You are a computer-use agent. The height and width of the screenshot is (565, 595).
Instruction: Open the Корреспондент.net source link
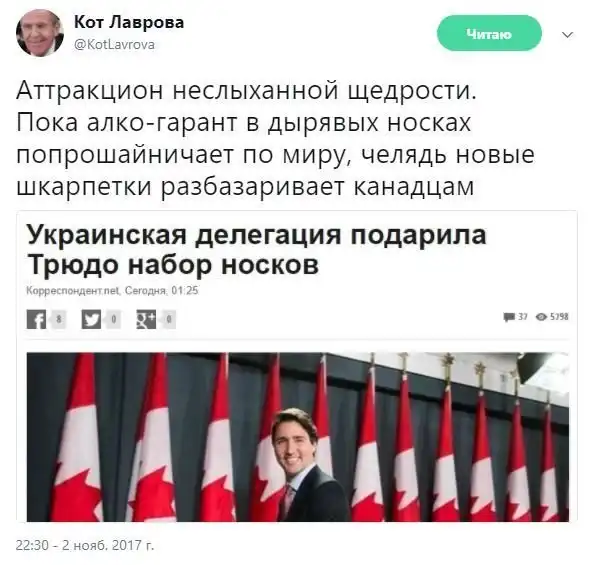pos(73,291)
